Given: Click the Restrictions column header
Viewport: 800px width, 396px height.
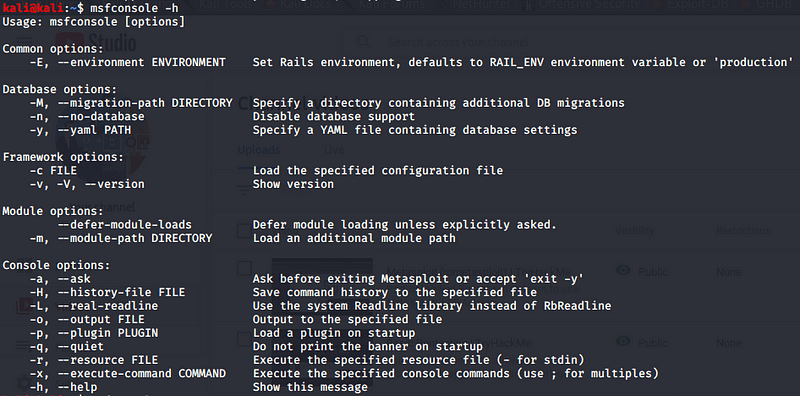Looking at the screenshot, I should click(743, 231).
